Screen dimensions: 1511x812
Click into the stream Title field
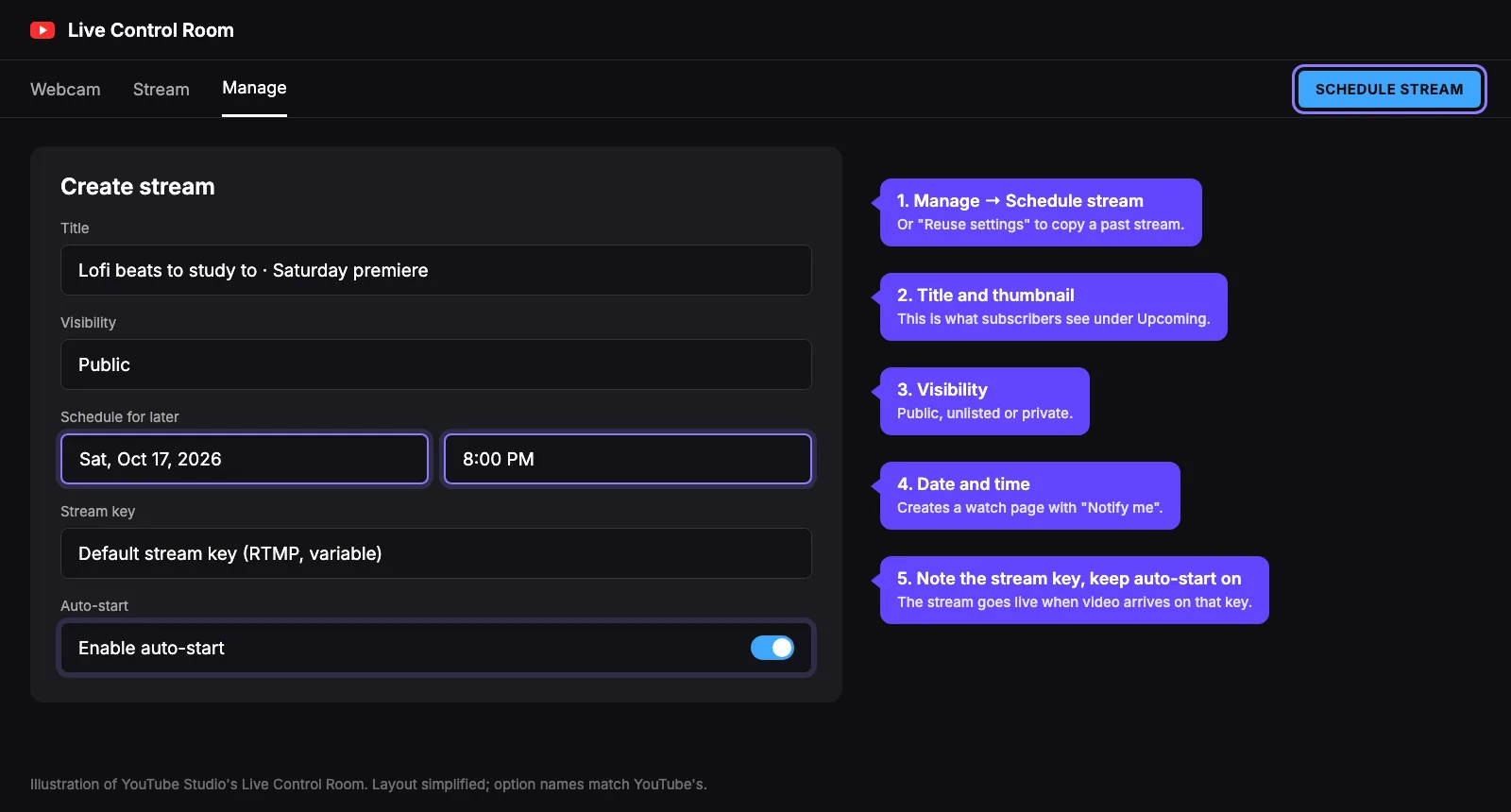click(x=436, y=270)
